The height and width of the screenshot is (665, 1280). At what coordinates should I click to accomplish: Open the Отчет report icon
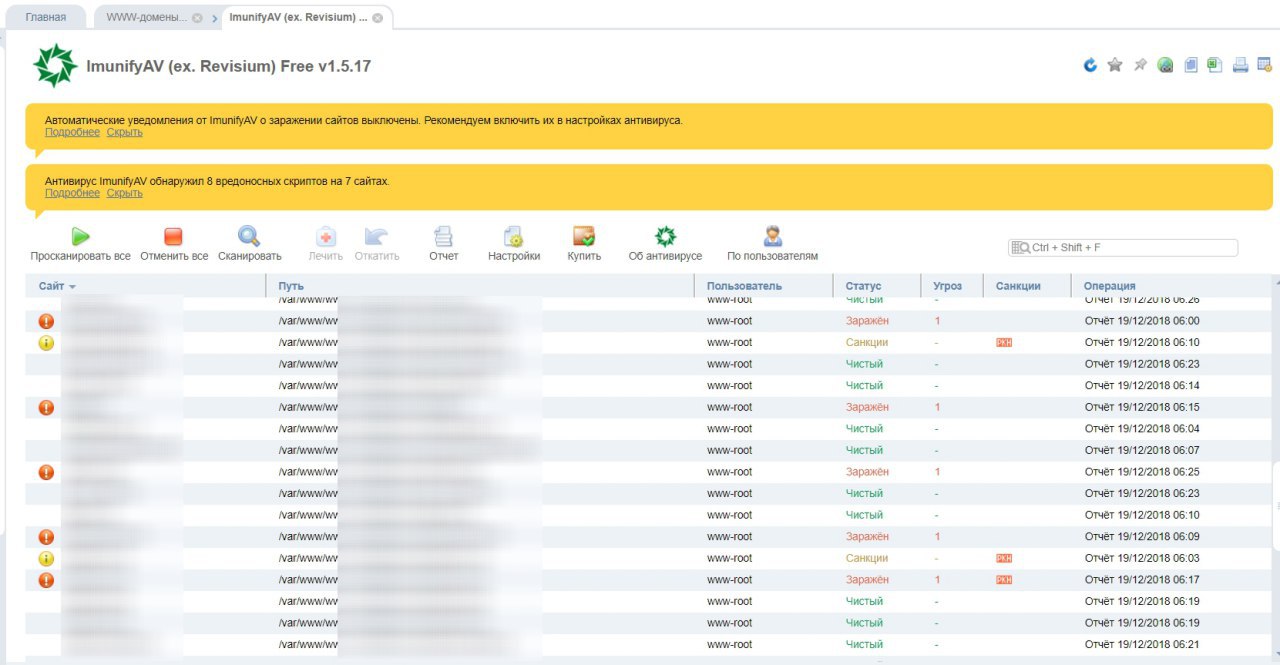(443, 237)
